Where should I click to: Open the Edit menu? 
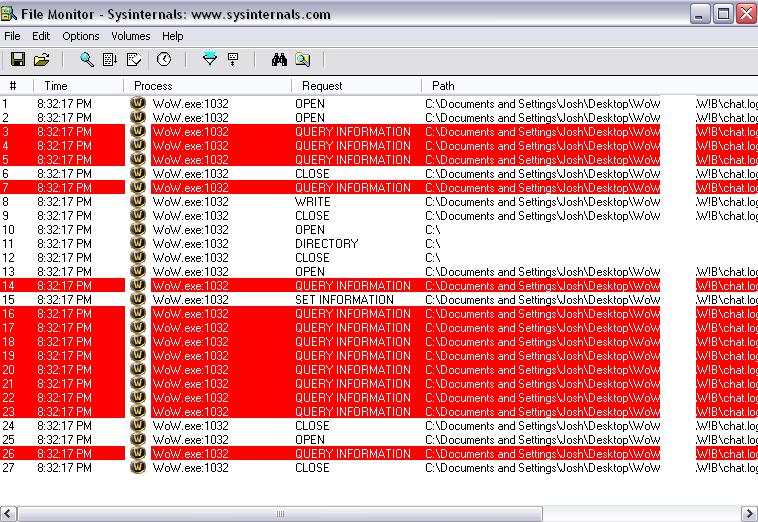41,36
